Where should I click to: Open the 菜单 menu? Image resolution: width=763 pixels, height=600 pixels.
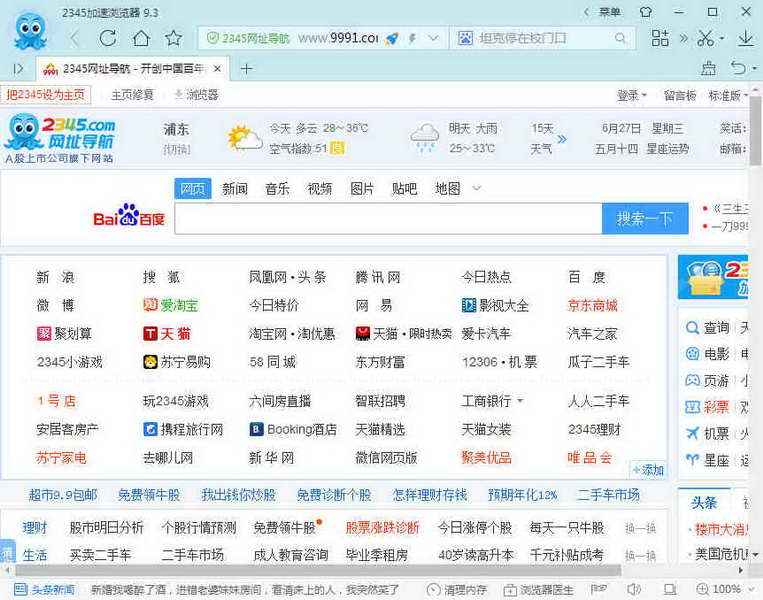(x=610, y=12)
